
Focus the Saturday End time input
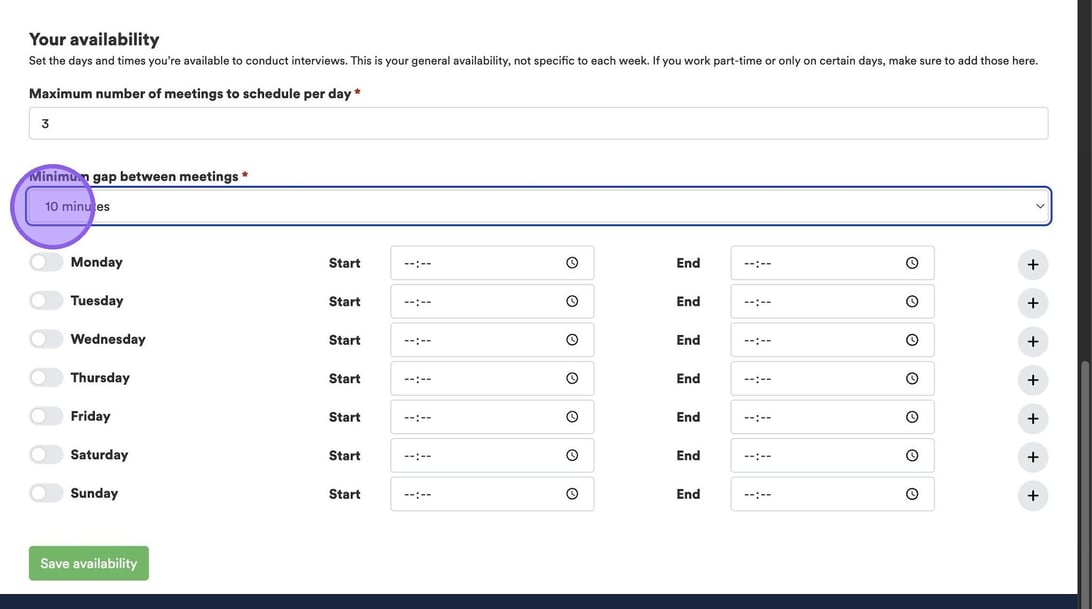click(x=815, y=455)
